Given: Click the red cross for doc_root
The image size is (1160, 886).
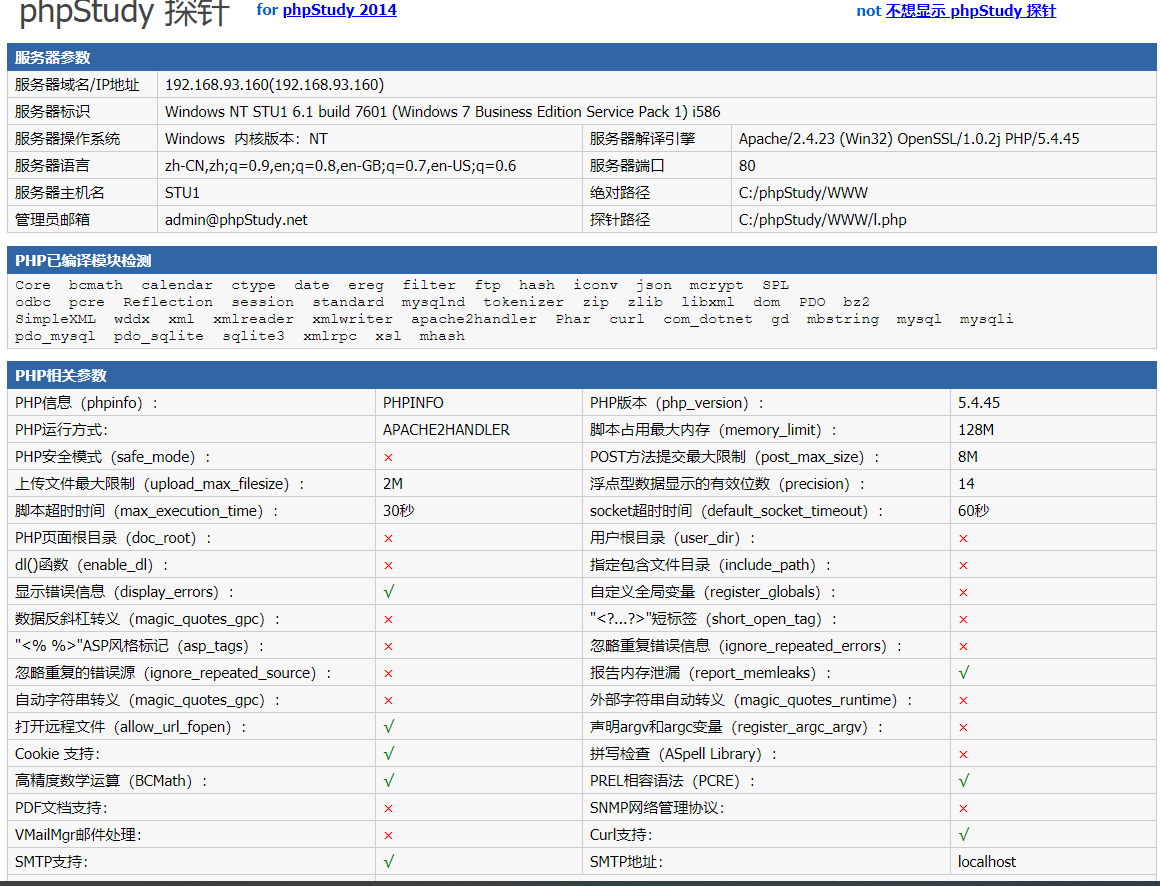Looking at the screenshot, I should 388,538.
